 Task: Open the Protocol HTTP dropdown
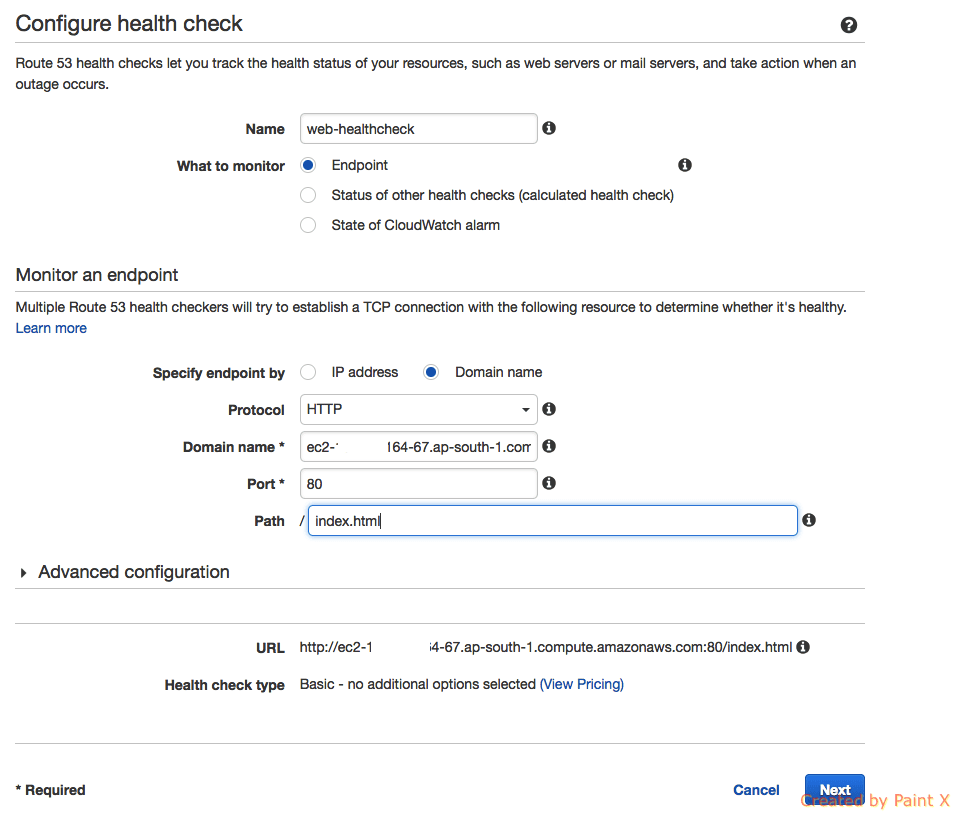coord(418,409)
